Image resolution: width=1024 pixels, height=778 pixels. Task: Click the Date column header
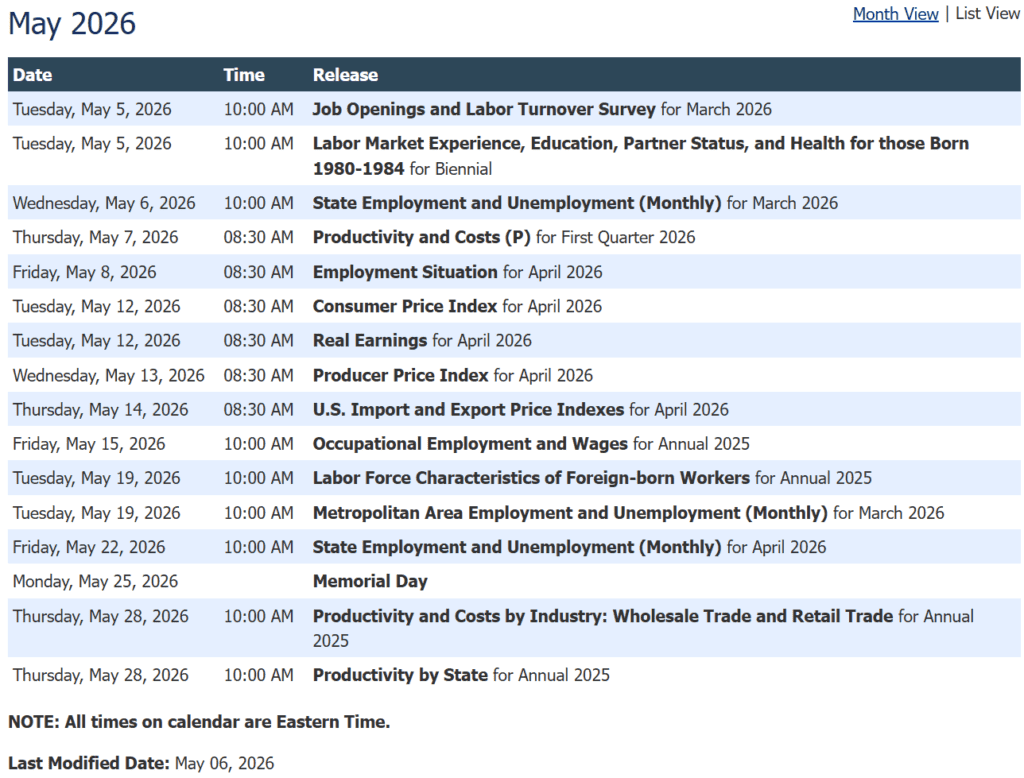(33, 75)
